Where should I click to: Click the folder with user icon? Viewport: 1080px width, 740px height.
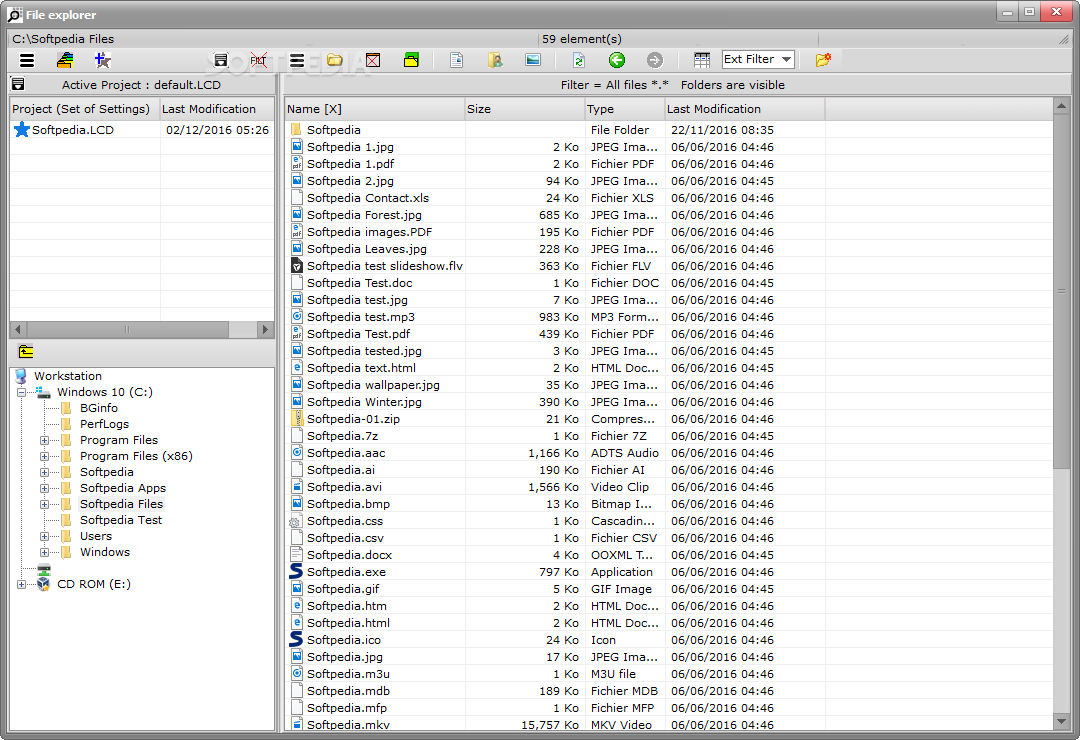click(495, 61)
